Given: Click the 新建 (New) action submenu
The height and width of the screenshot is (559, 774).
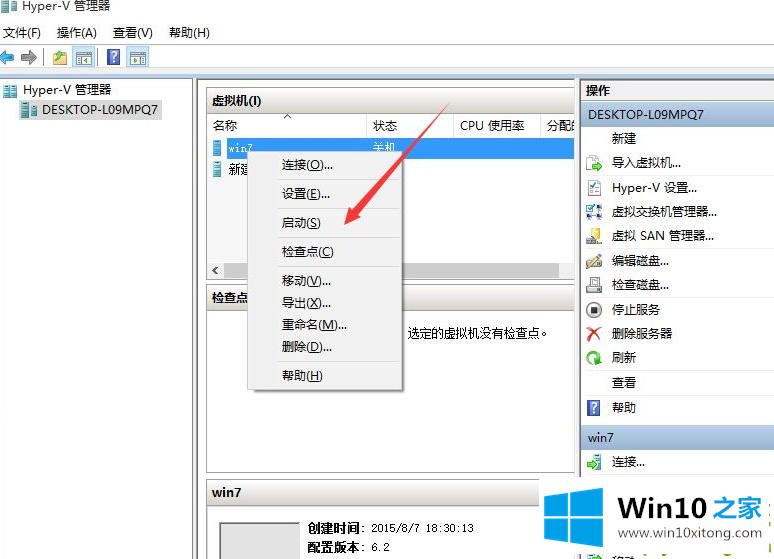Looking at the screenshot, I should (x=623, y=139).
